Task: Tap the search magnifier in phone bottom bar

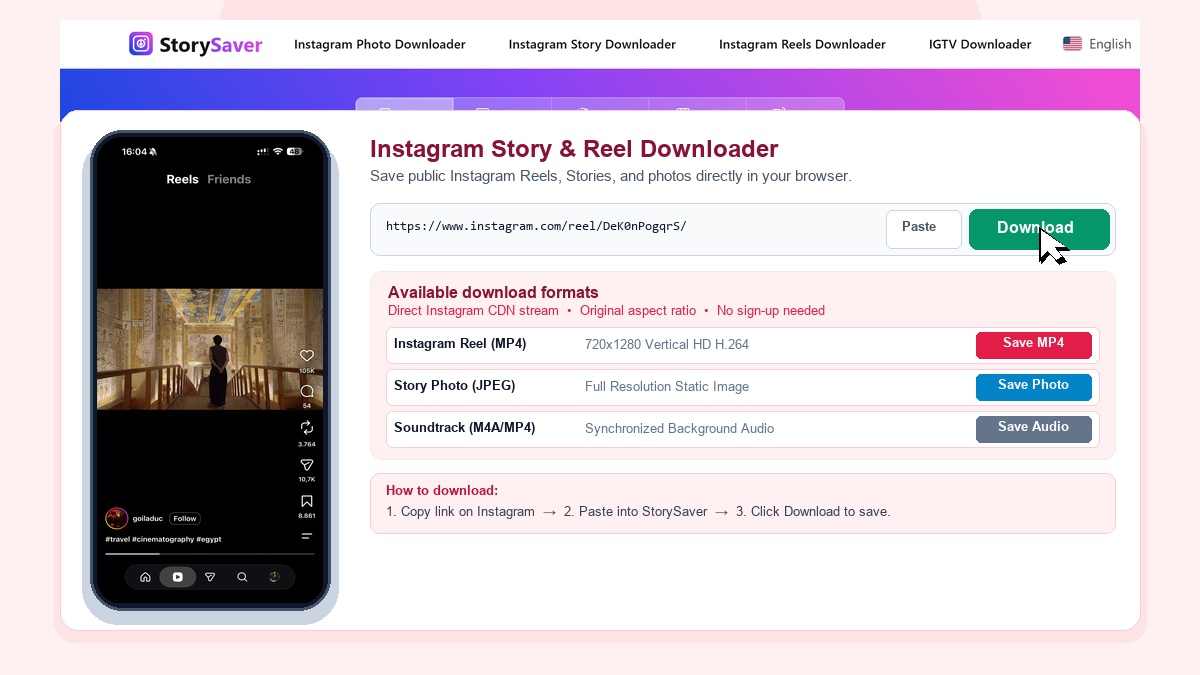Action: (242, 577)
